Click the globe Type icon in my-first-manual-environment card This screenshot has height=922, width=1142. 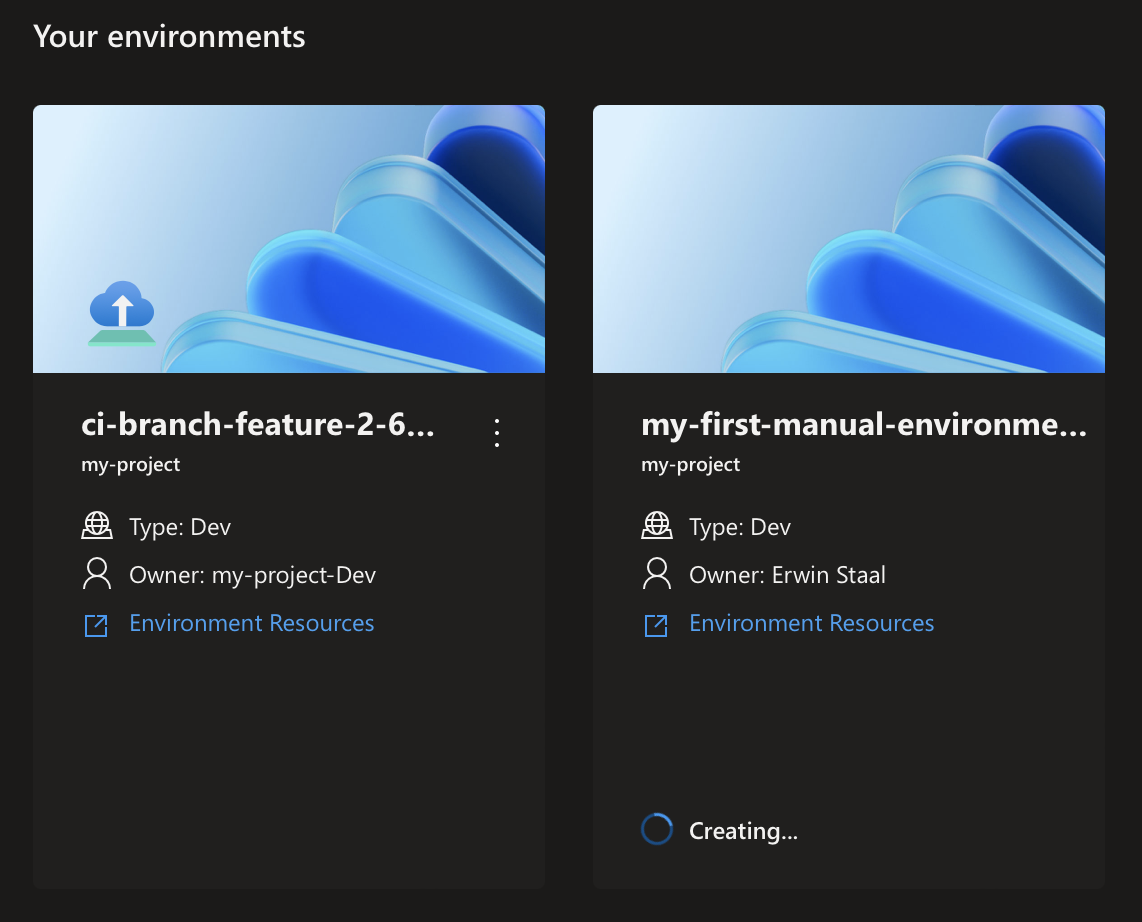click(x=657, y=526)
